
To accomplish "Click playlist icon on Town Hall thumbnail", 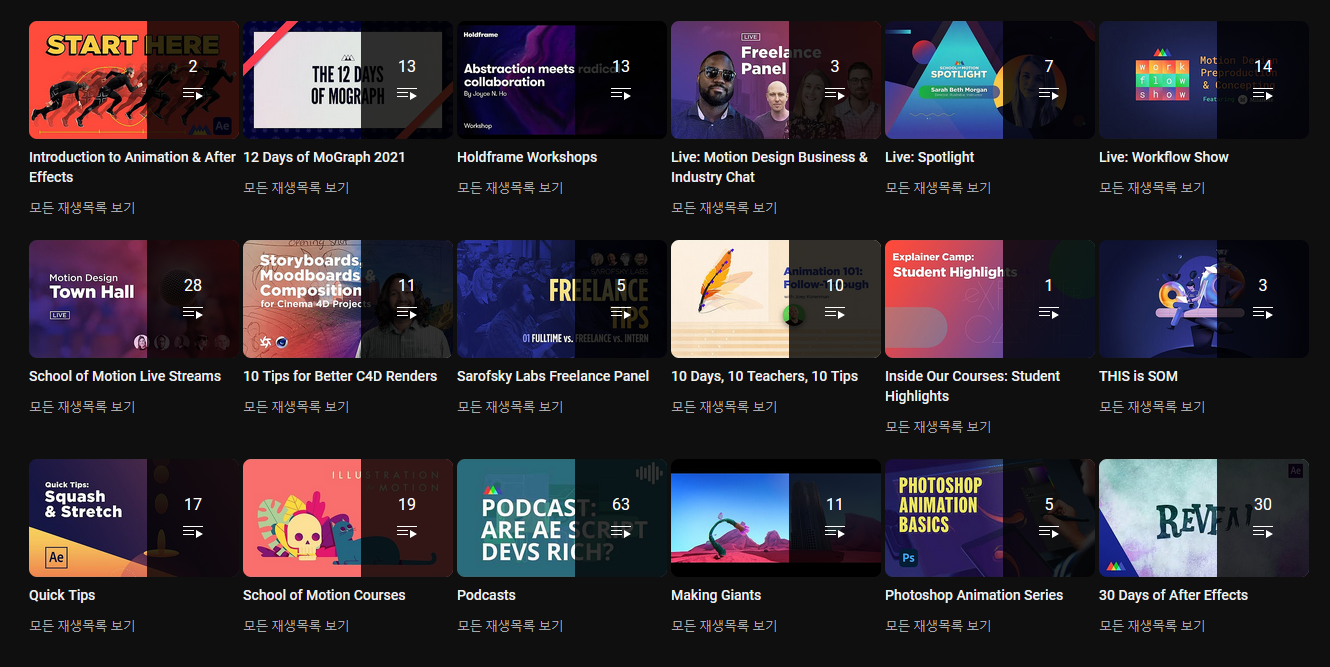I will [x=193, y=313].
